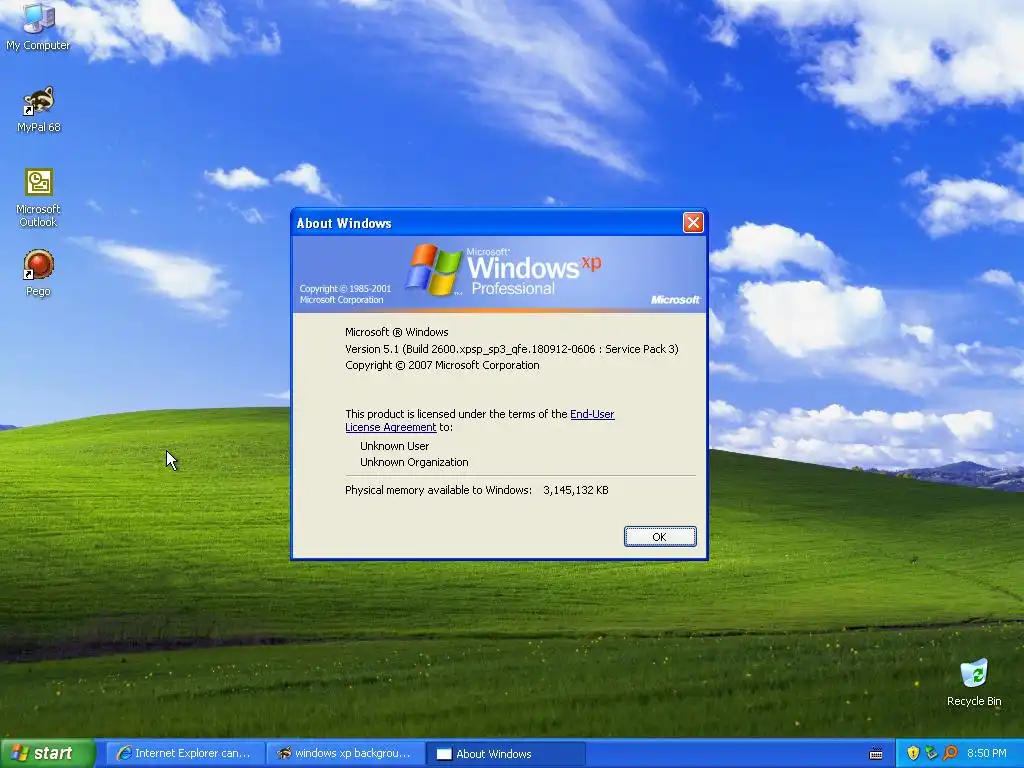The image size is (1024, 768).
Task: Click the 8:50 PM clock
Action: (986, 753)
